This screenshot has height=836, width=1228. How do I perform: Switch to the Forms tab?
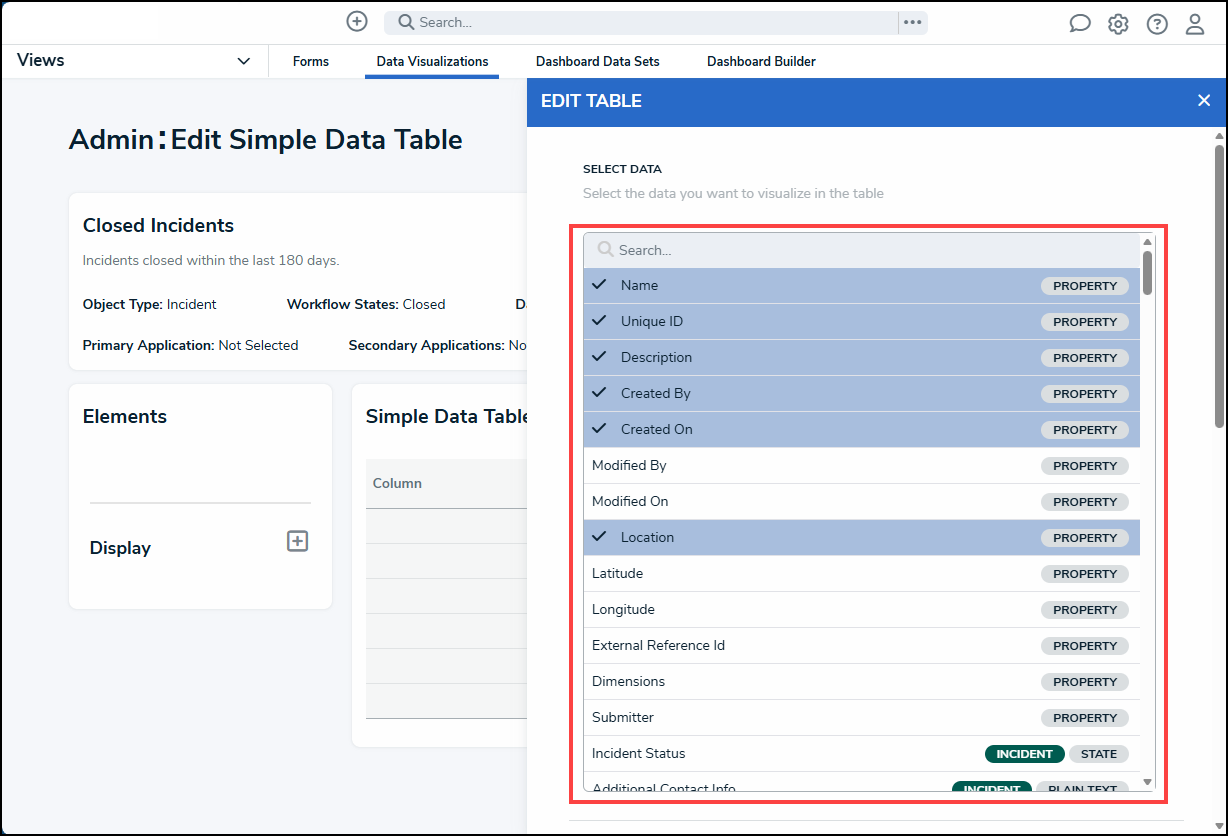311,61
